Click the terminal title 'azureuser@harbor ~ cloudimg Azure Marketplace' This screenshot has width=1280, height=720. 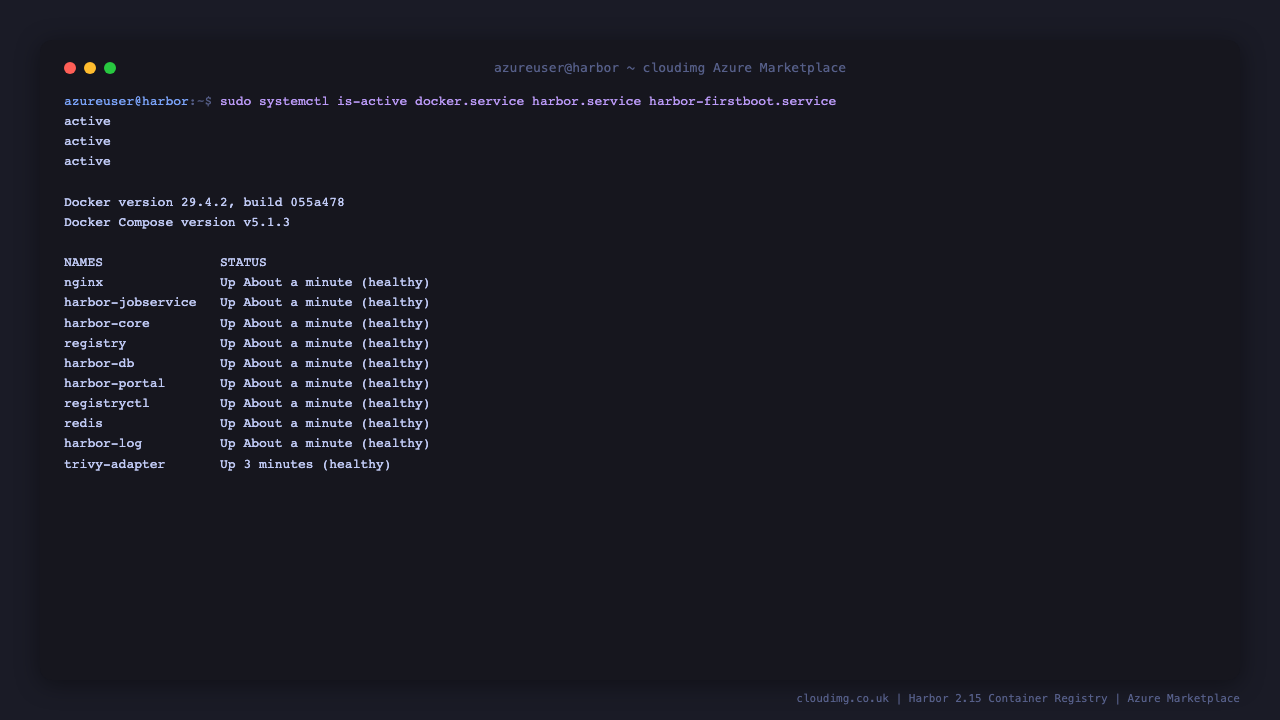click(670, 68)
